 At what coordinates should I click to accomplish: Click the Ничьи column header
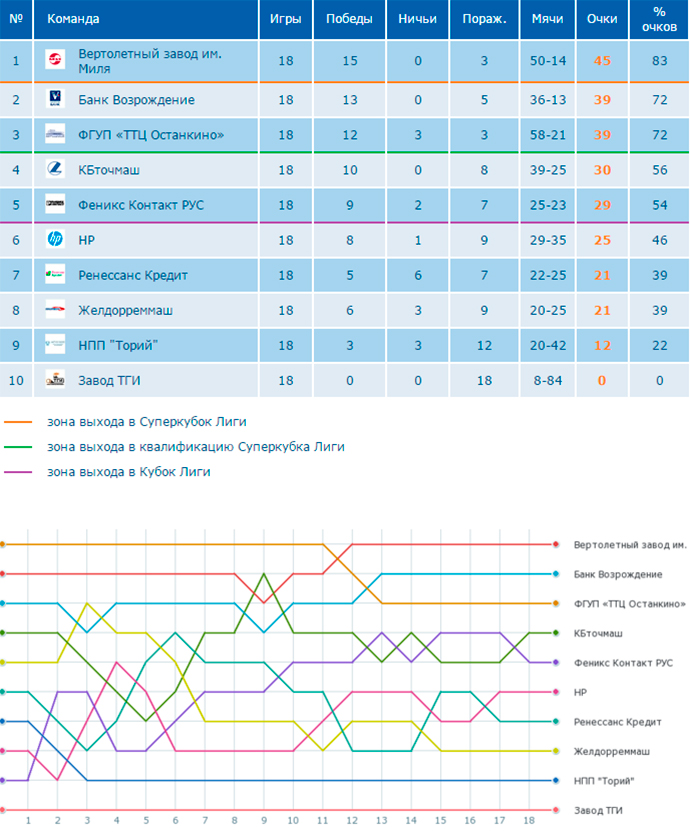pos(418,19)
